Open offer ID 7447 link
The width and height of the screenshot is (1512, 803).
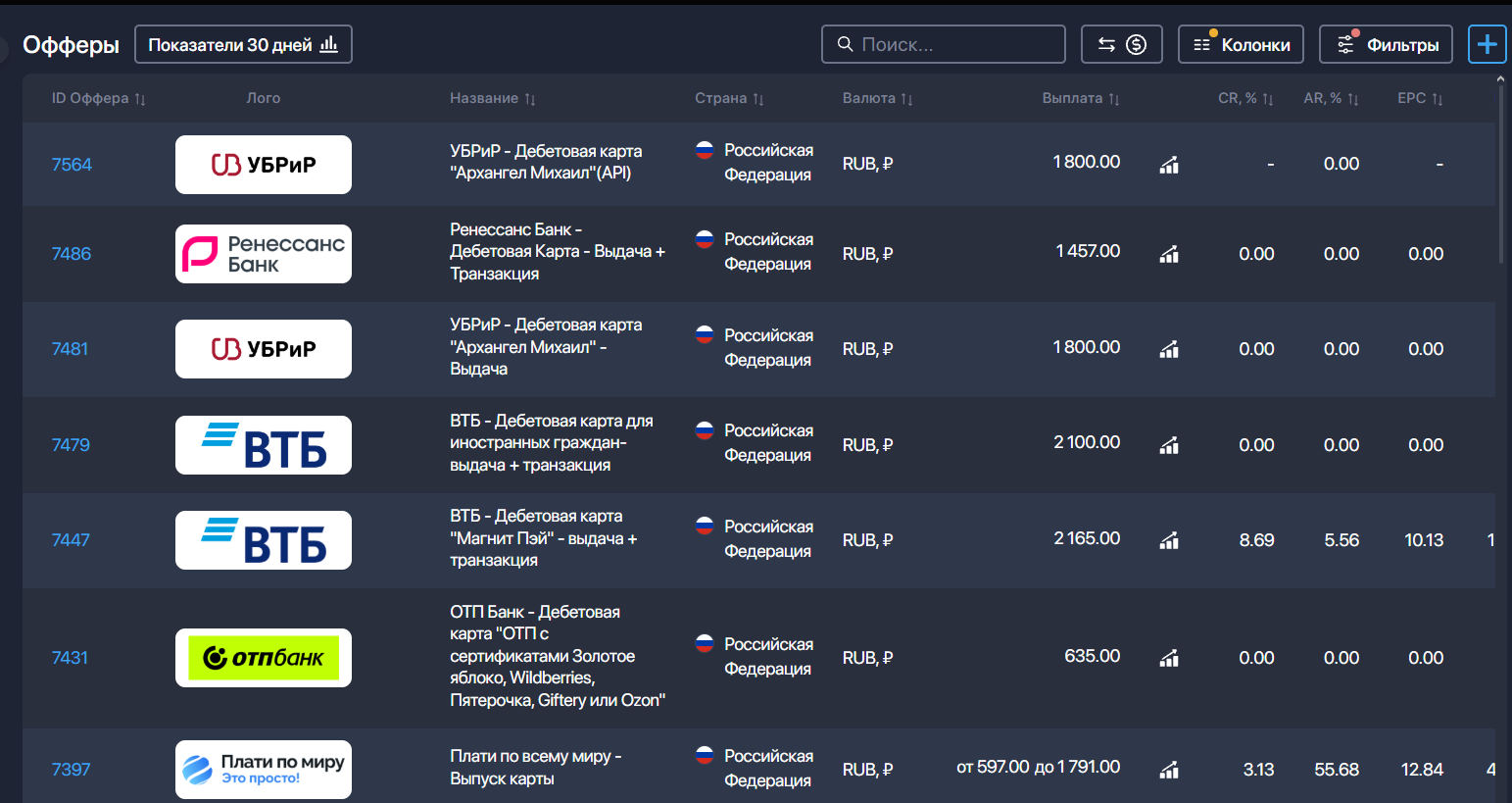coord(71,540)
